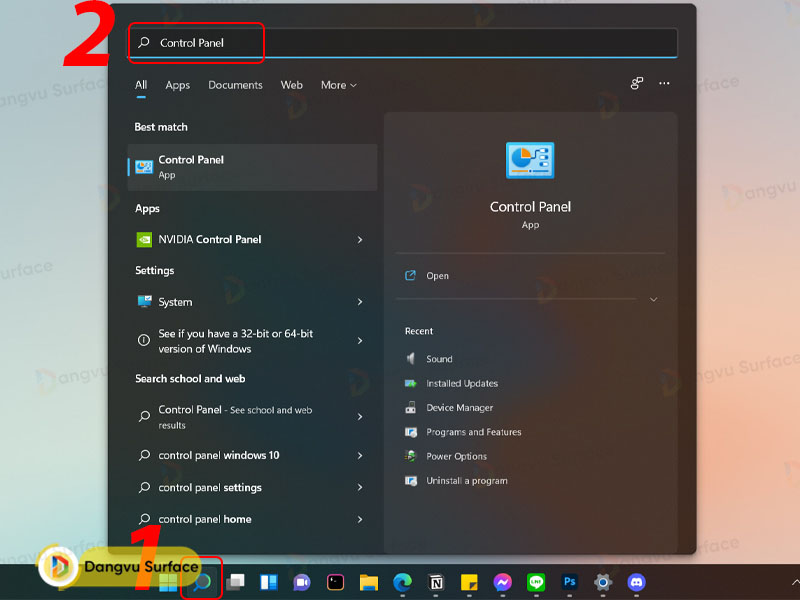Expand the More search filter menu
This screenshot has width=800, height=600.
(339, 85)
